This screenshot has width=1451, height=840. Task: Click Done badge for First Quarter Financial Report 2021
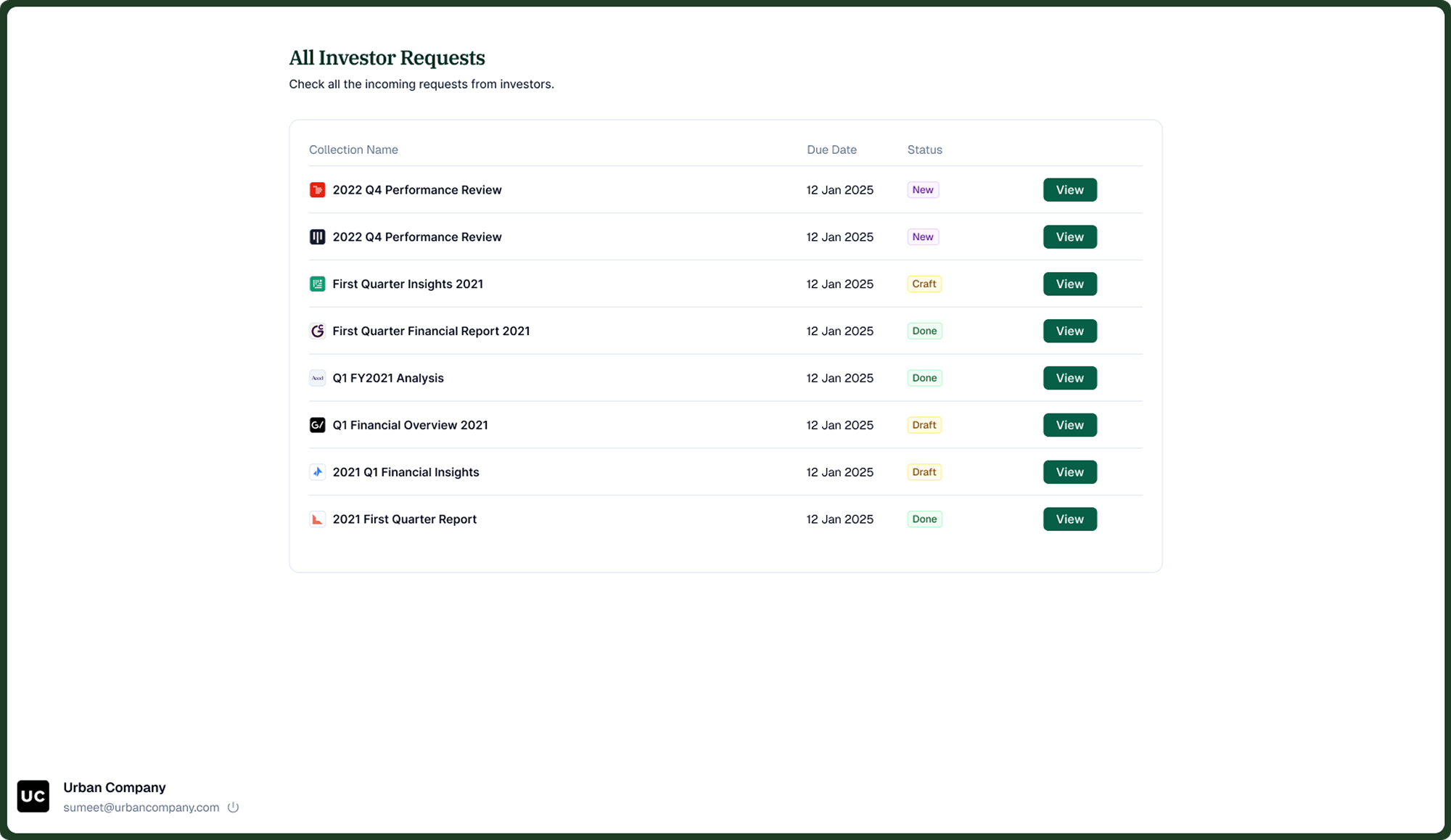924,331
